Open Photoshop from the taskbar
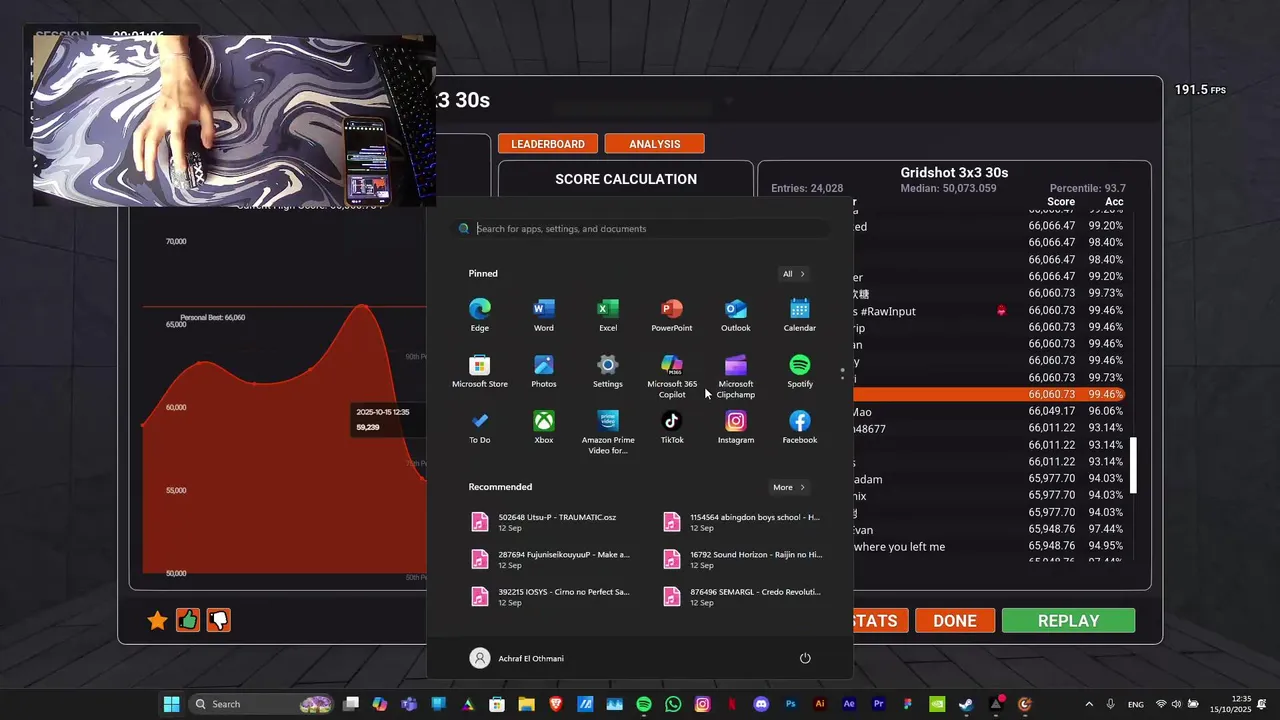Viewport: 1280px width, 720px height. (x=791, y=704)
